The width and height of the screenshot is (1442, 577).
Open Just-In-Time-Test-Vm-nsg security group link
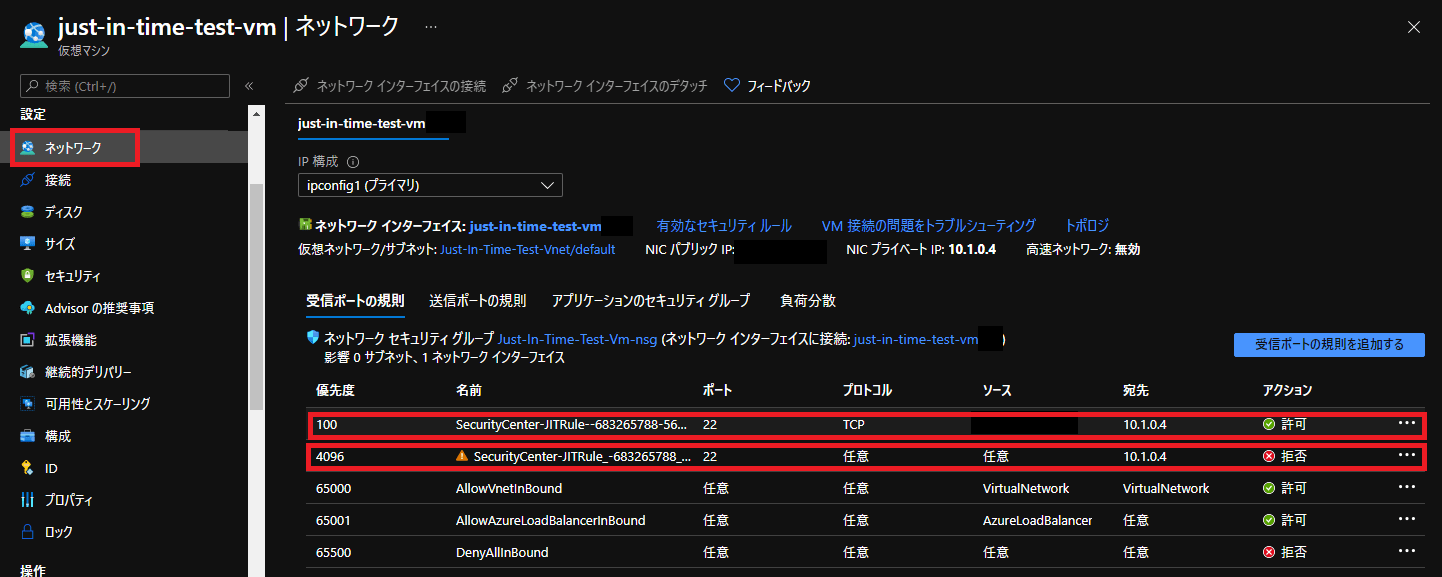[577, 340]
